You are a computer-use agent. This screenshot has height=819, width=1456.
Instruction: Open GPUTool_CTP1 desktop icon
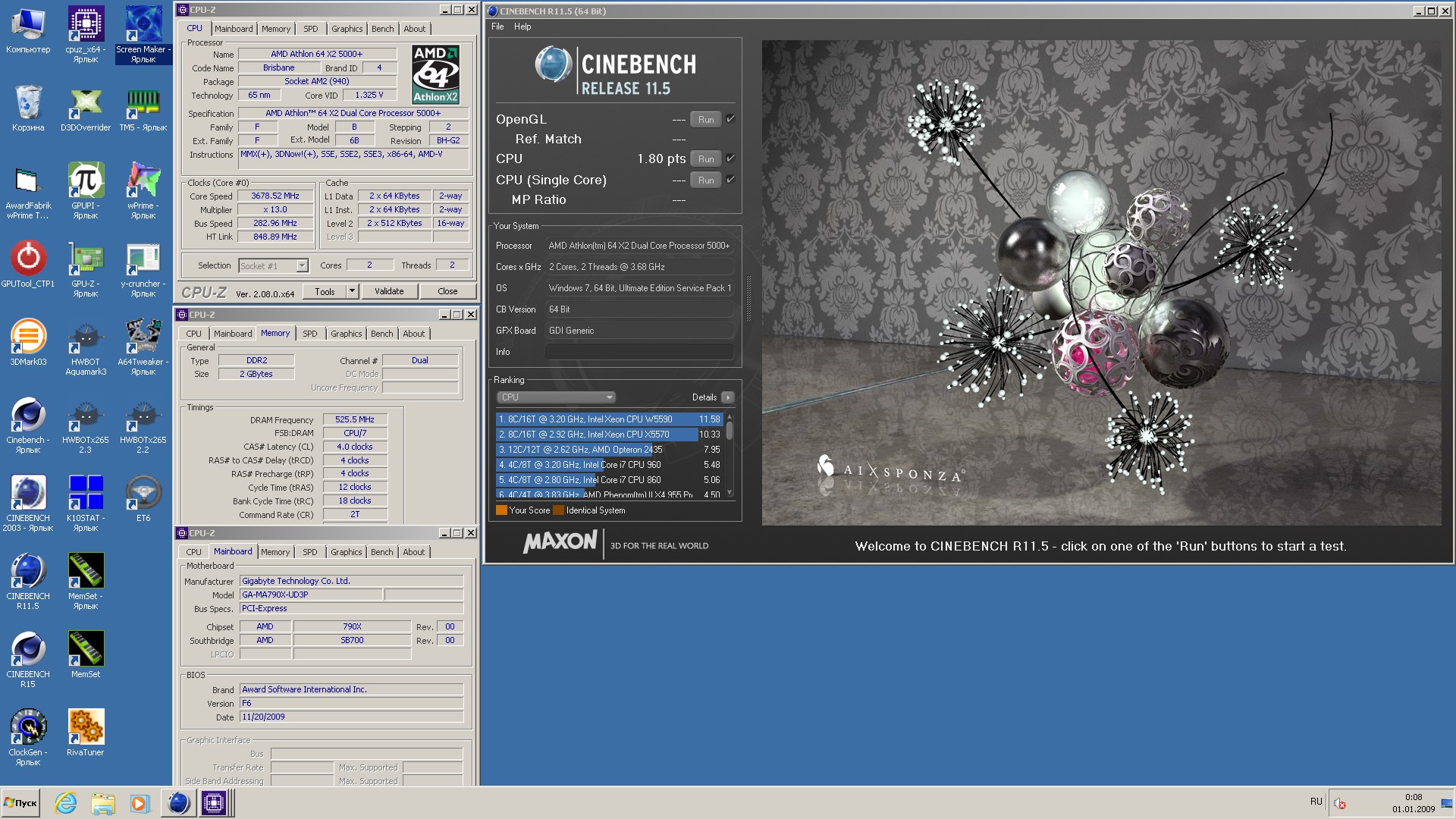pyautogui.click(x=28, y=265)
